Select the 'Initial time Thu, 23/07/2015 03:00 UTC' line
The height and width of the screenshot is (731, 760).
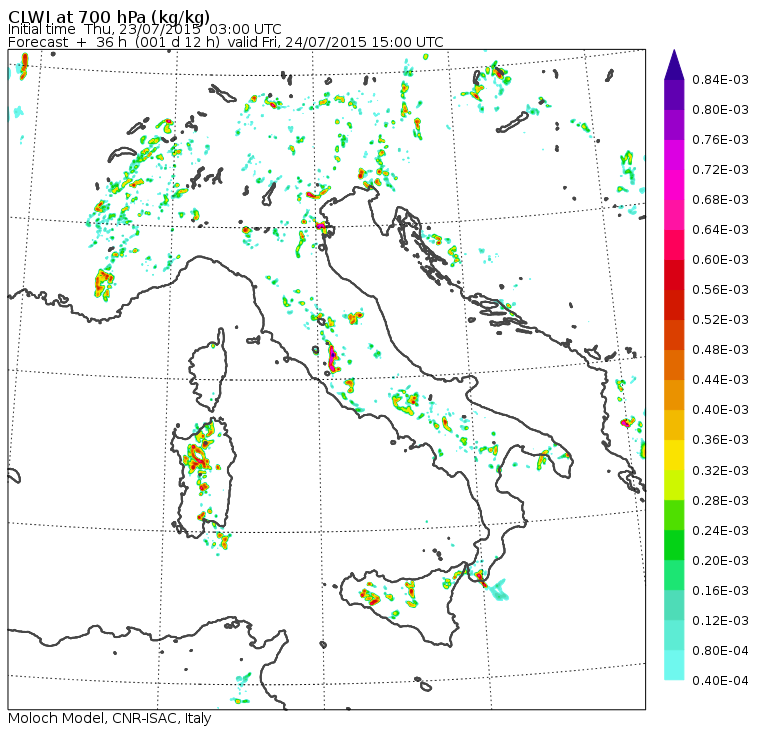point(144,30)
